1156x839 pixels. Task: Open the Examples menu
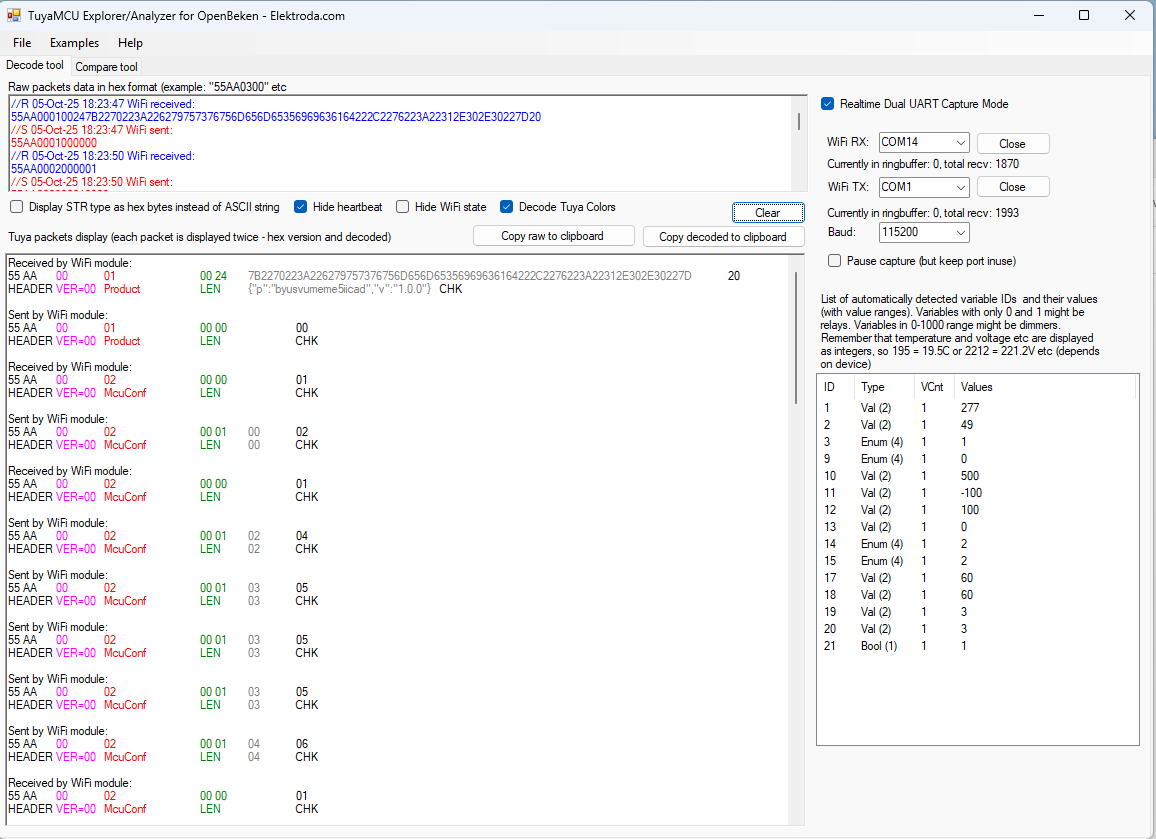point(74,43)
